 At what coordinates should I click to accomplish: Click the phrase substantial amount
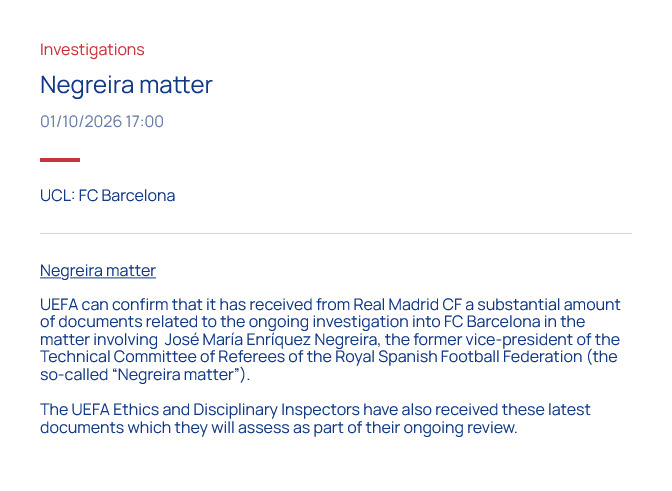pos(549,305)
